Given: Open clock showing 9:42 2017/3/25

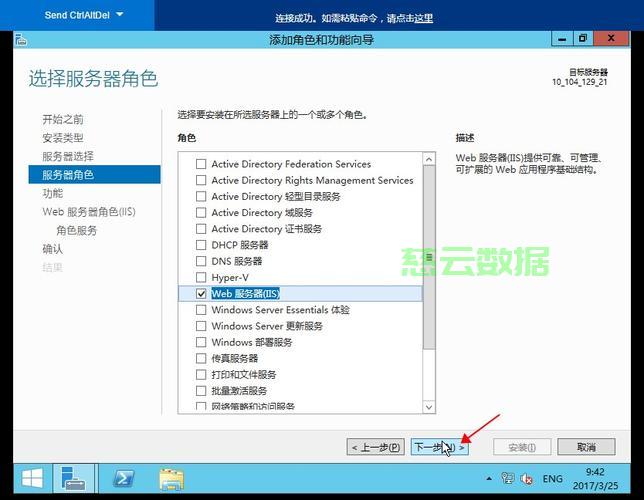Looking at the screenshot, I should (x=595, y=479).
